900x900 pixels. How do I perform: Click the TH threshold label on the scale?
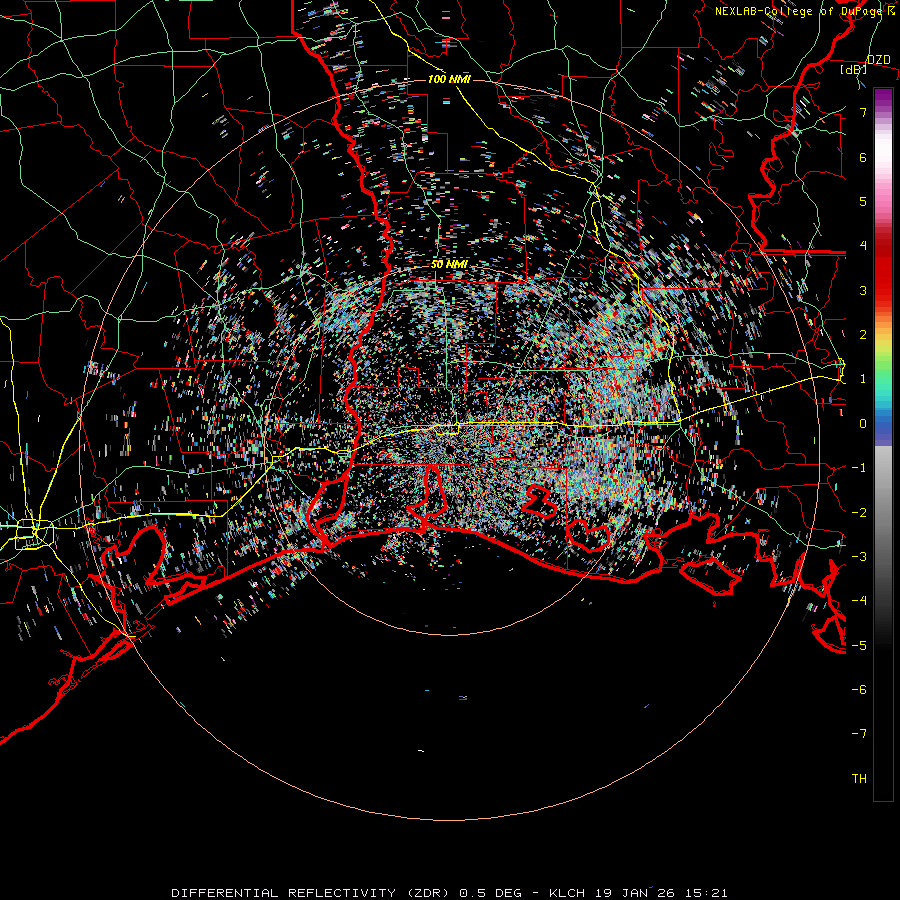coord(859,779)
